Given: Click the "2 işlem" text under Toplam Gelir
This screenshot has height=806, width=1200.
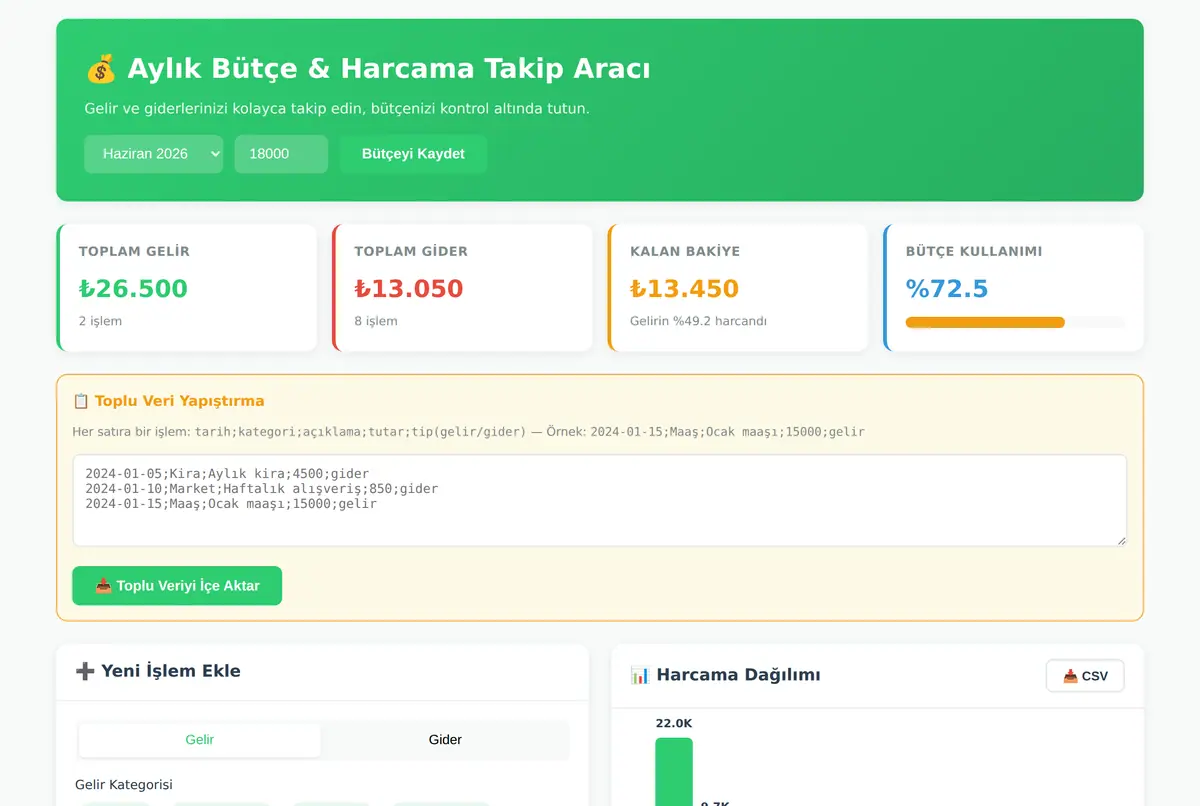Looking at the screenshot, I should pos(101,321).
